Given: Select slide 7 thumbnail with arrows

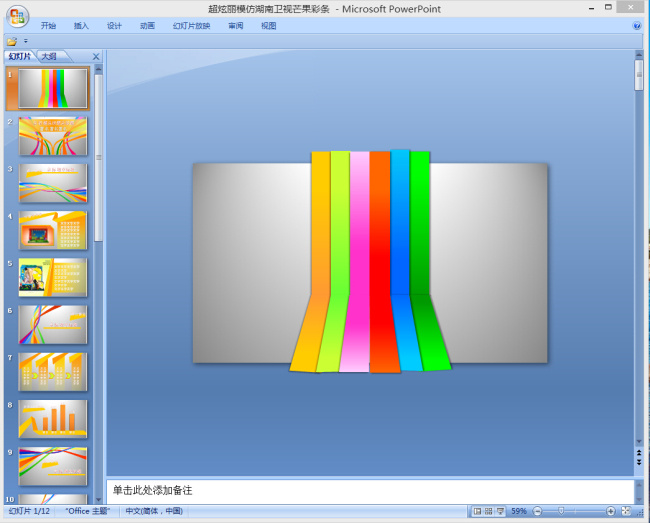Looking at the screenshot, I should point(53,372).
